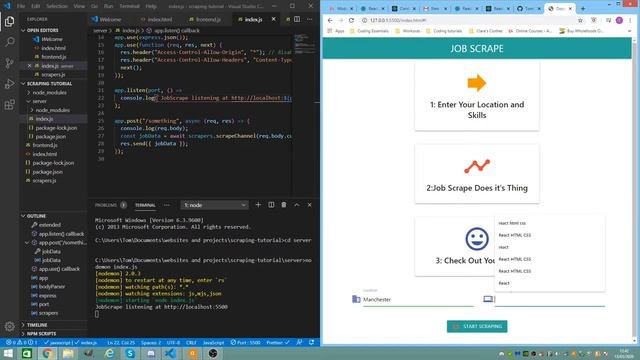Open Run and Debug view in activity bar

(x=9, y=84)
